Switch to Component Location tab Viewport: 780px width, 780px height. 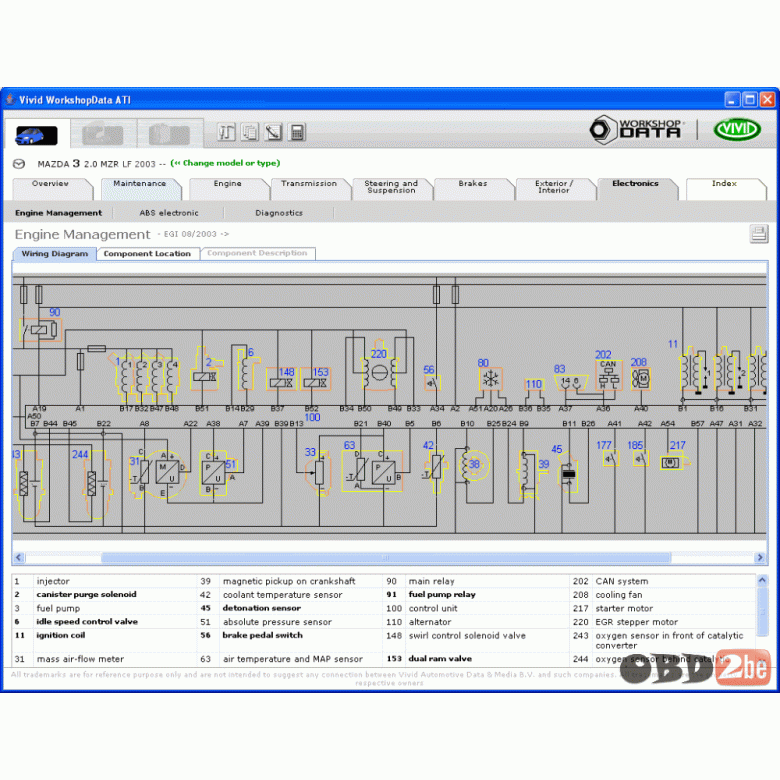click(x=147, y=254)
